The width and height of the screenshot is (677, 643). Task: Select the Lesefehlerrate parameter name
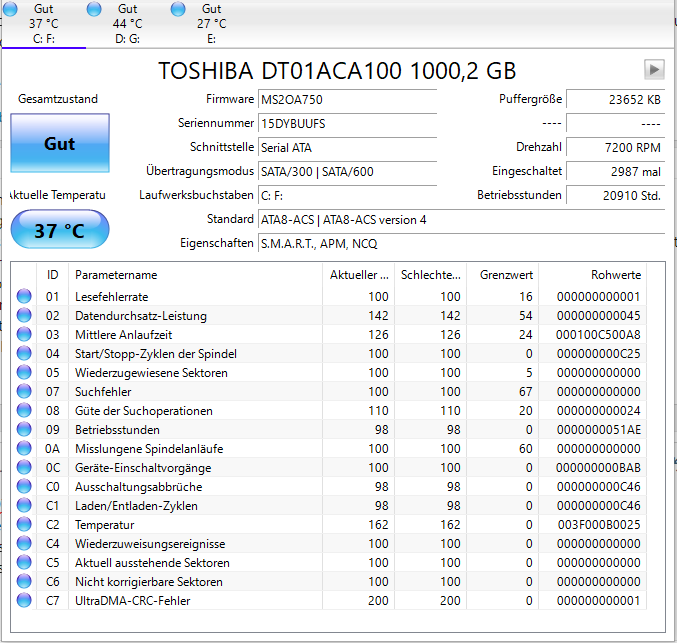pos(111,297)
